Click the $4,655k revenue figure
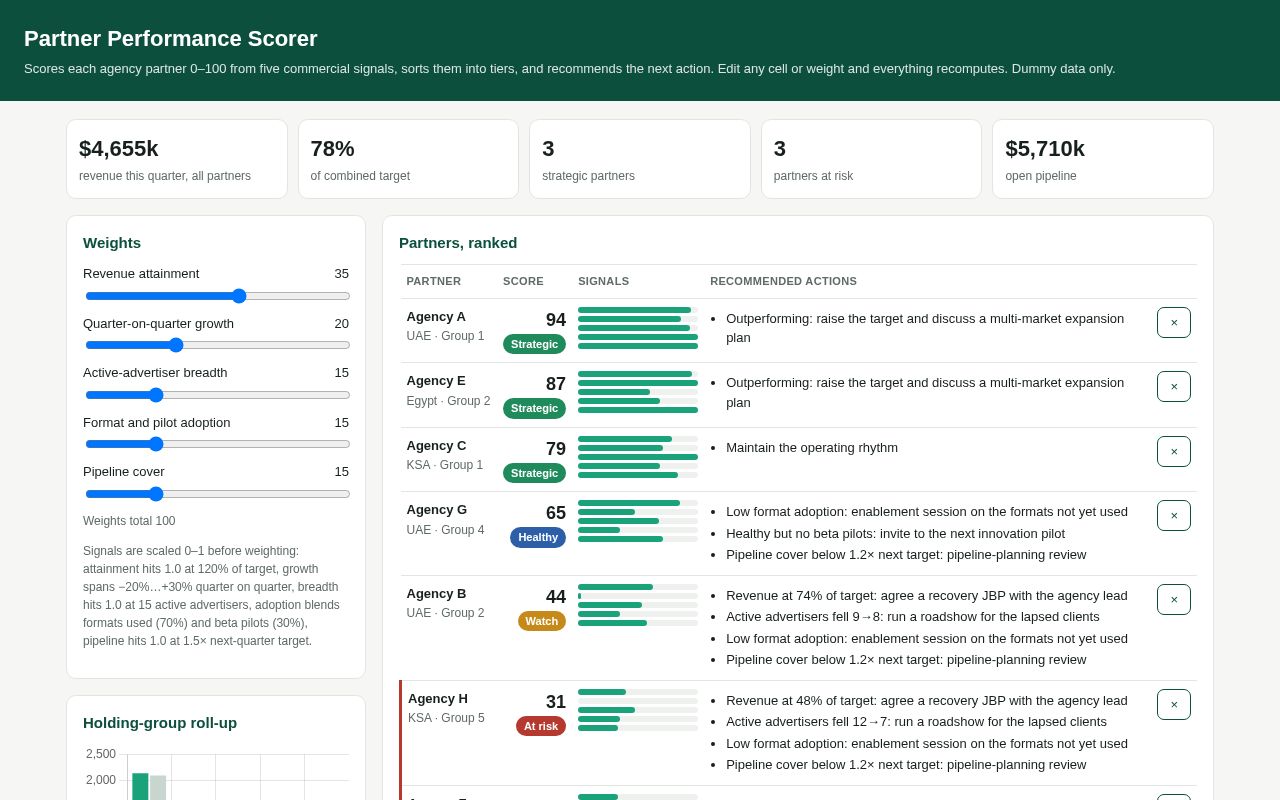 pyautogui.click(x=119, y=149)
